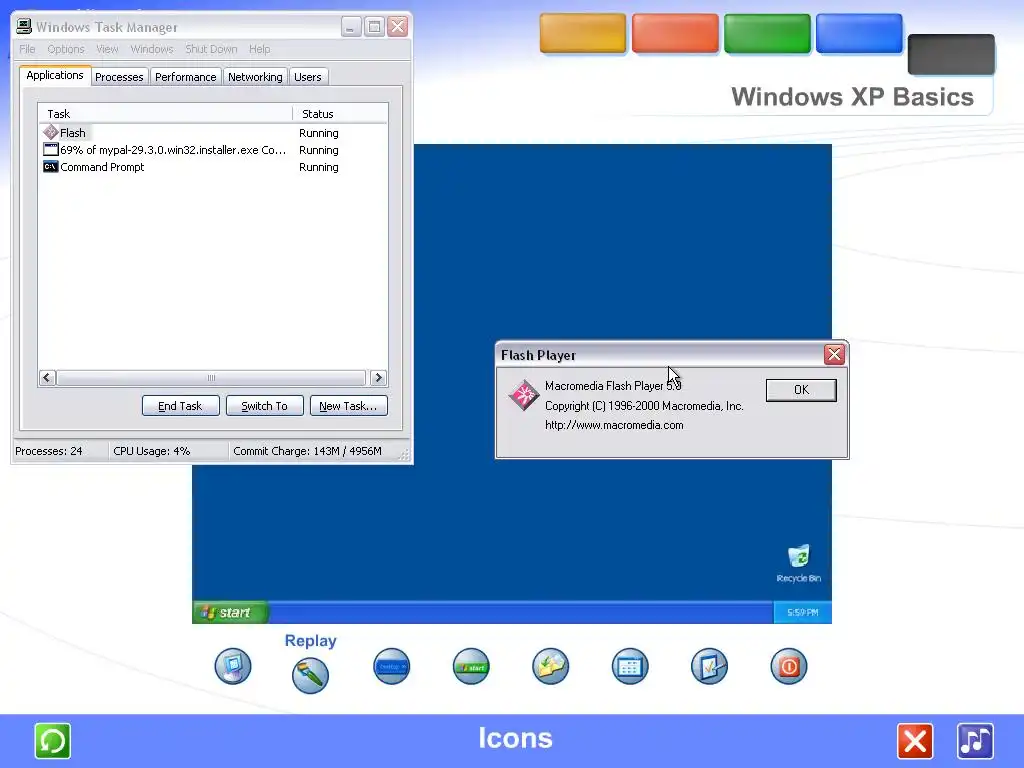Click the green color button at top
This screenshot has width=1024, height=768.
pyautogui.click(x=767, y=33)
